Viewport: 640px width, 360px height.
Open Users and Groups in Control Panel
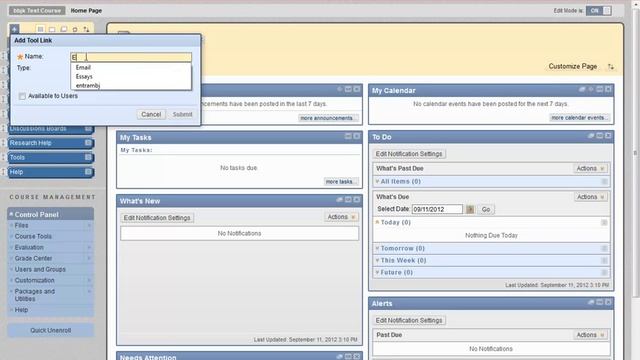(x=40, y=269)
